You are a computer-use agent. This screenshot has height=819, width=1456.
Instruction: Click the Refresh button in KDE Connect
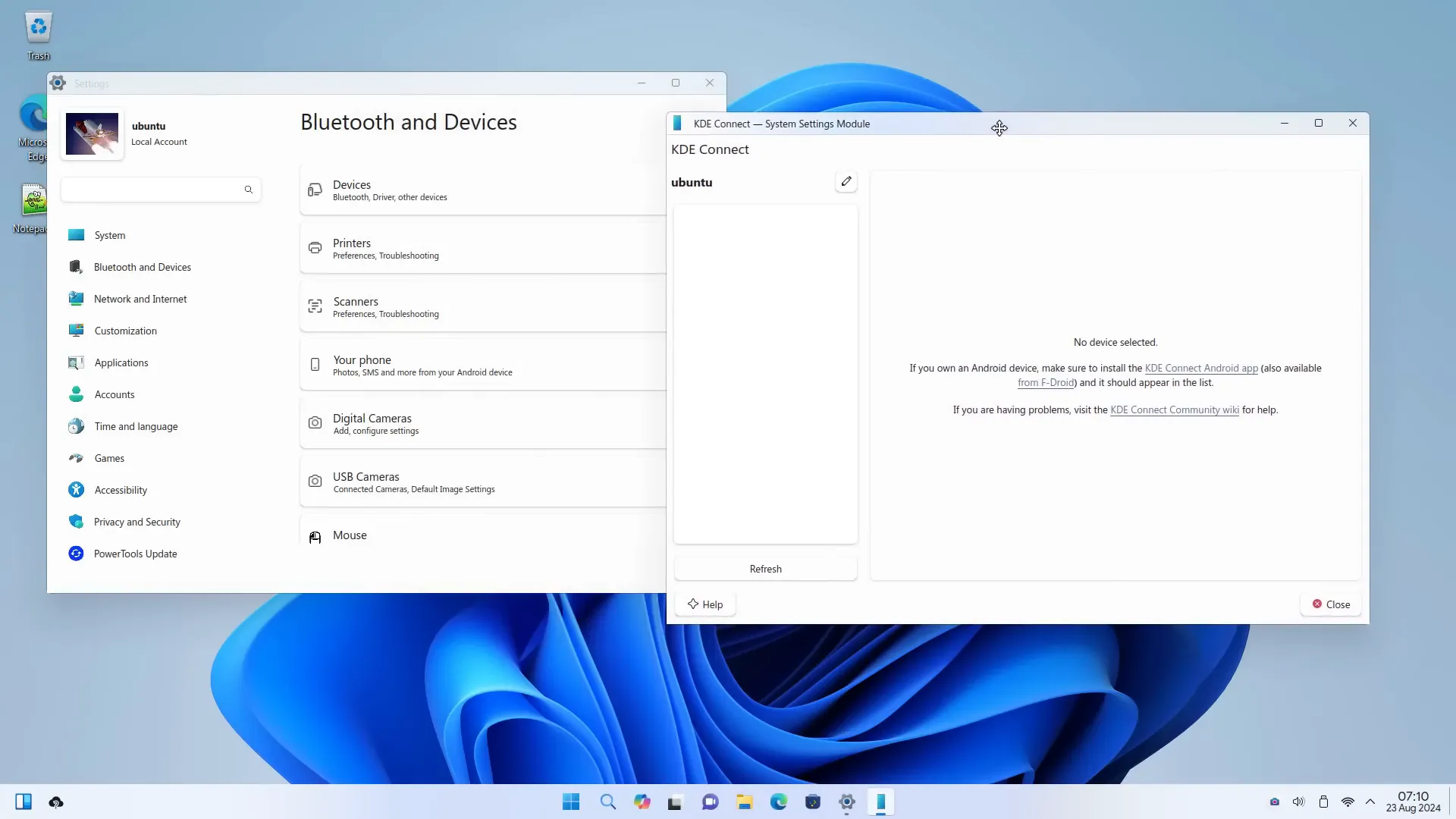[765, 569]
